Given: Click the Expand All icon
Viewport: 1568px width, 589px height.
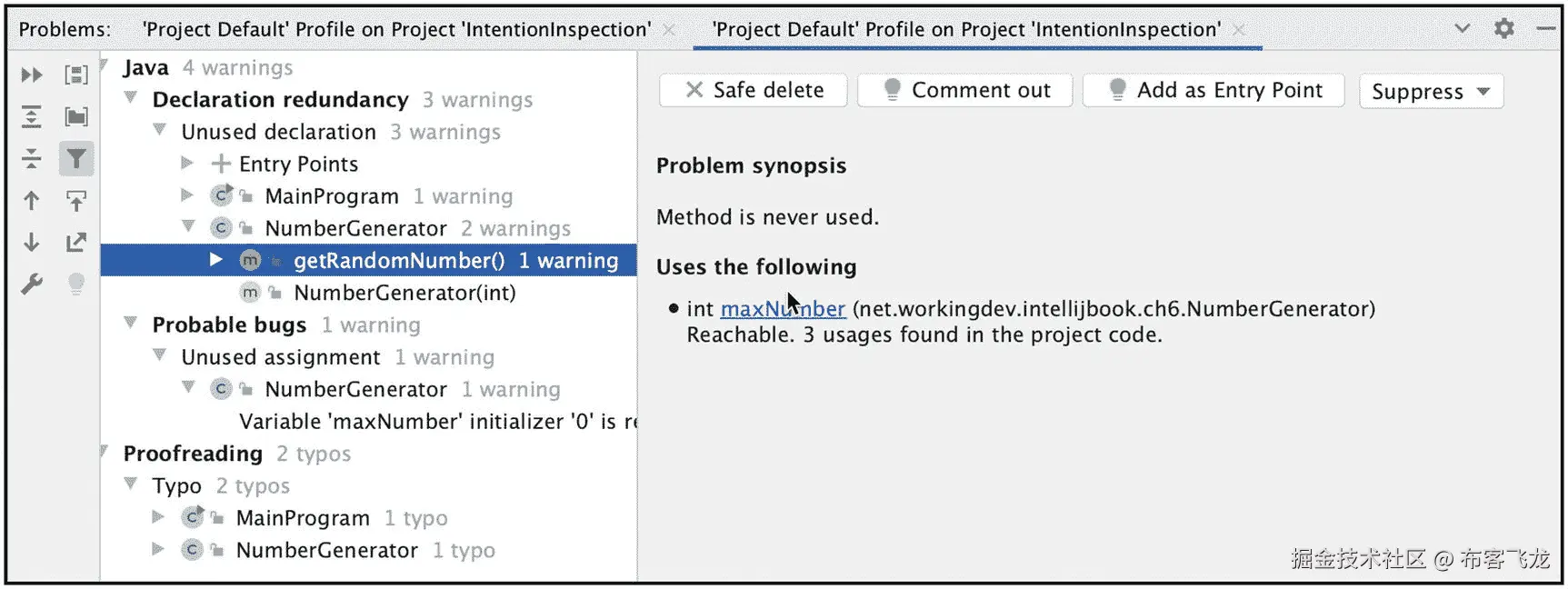Looking at the screenshot, I should pos(32,116).
